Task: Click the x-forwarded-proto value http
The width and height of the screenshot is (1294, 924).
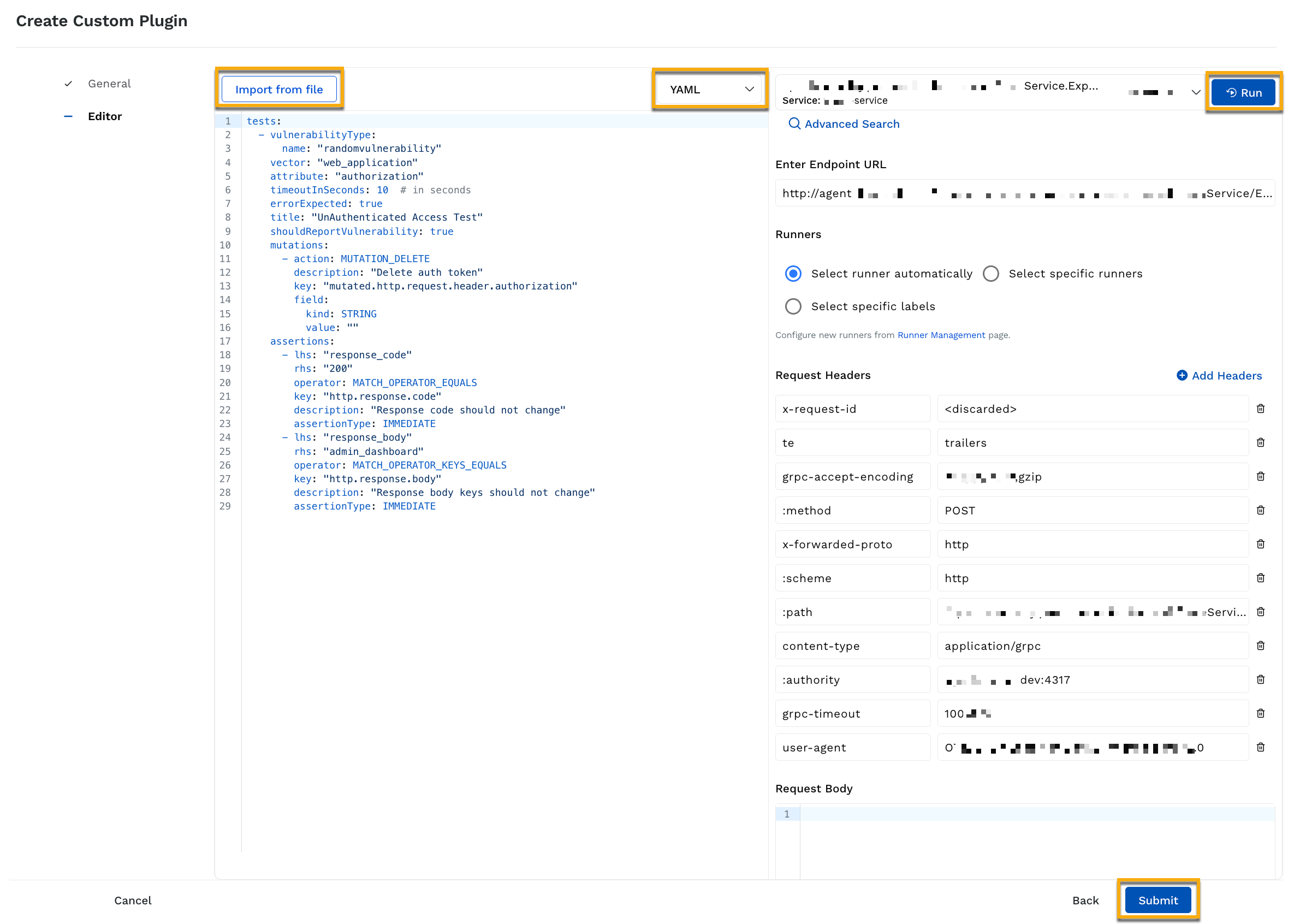Action: click(1093, 544)
